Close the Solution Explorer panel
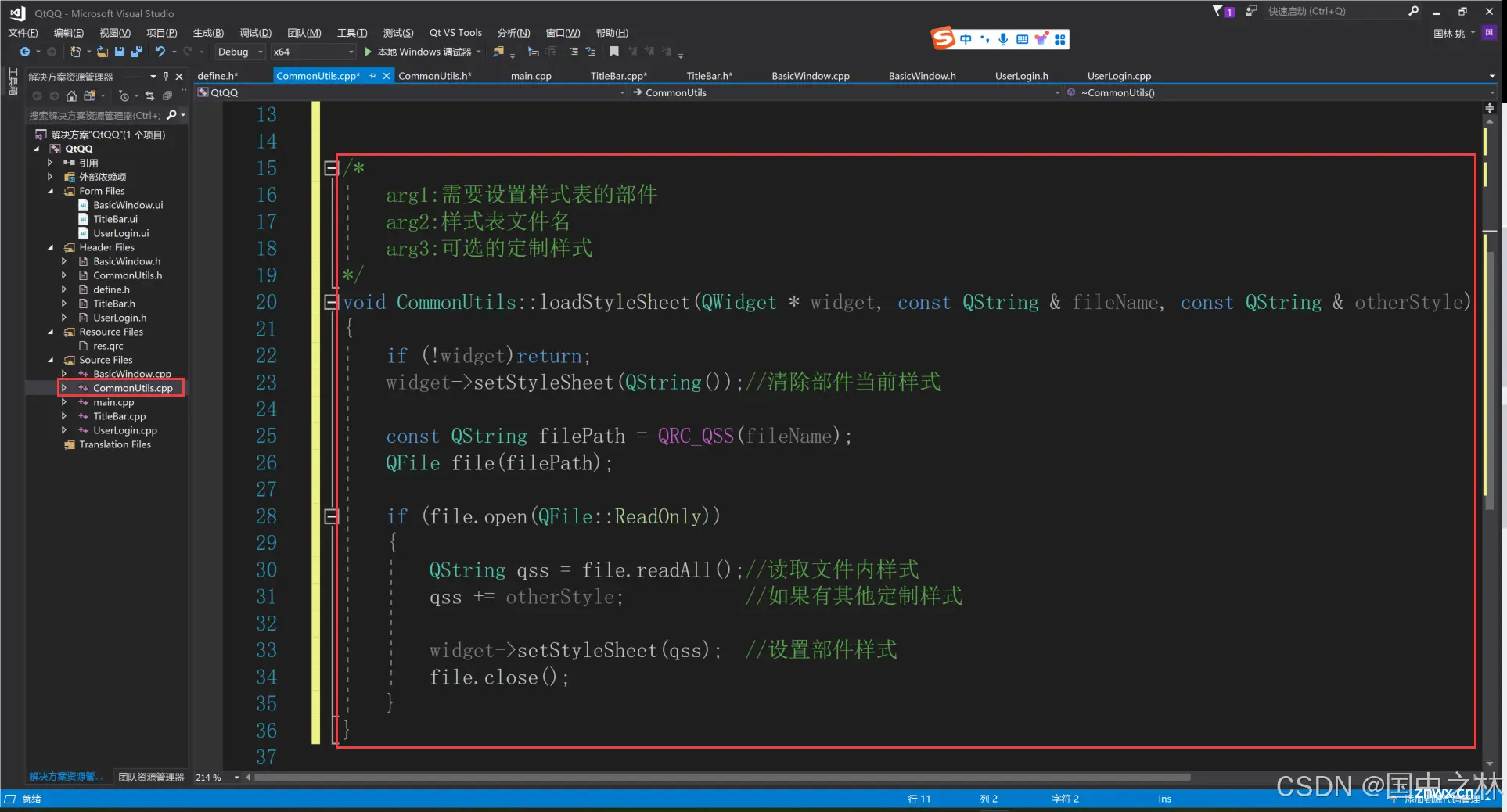 179,76
